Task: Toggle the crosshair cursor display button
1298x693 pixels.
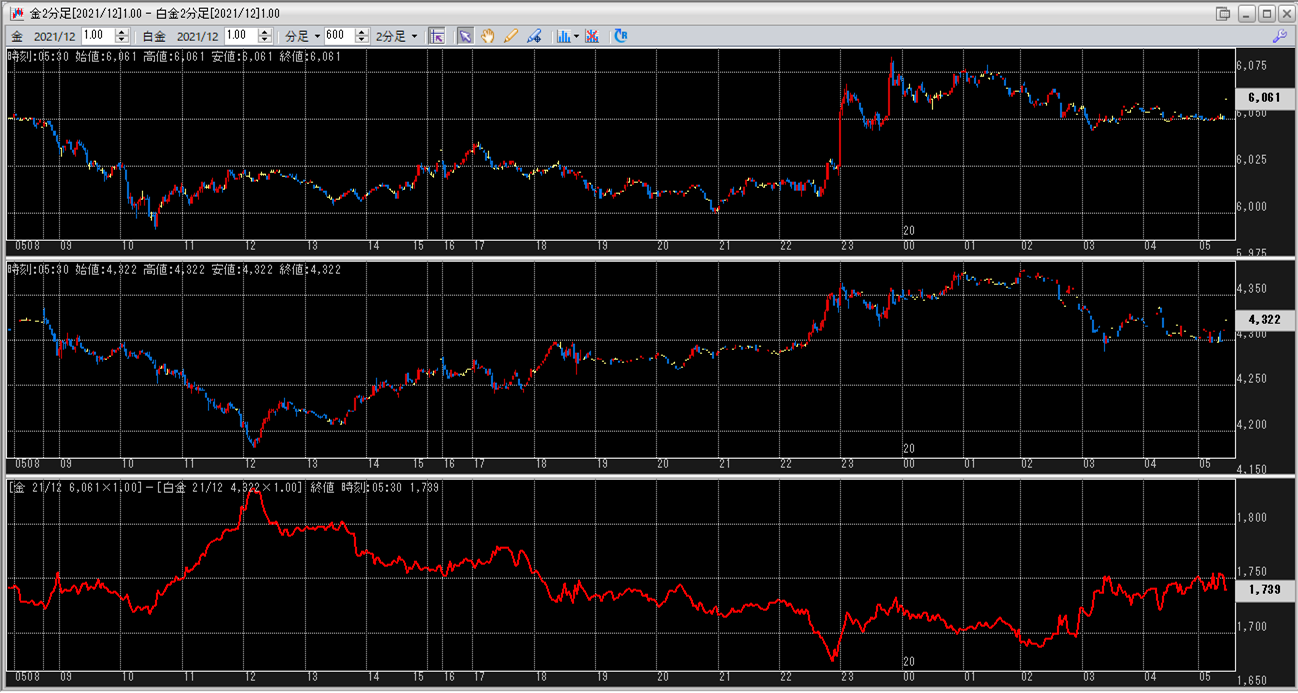Action: (436, 36)
